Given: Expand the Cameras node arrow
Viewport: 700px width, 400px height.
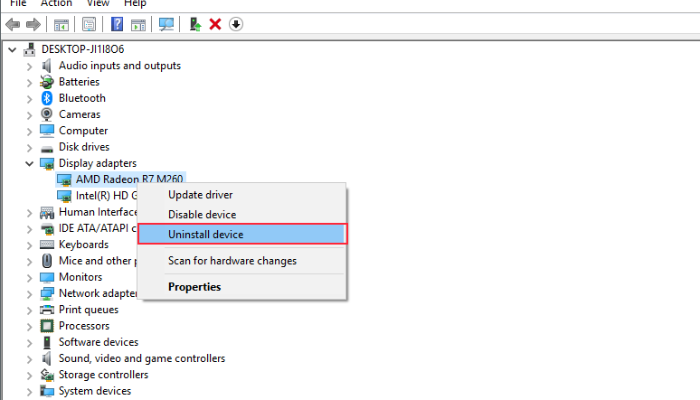Looking at the screenshot, I should point(29,115).
